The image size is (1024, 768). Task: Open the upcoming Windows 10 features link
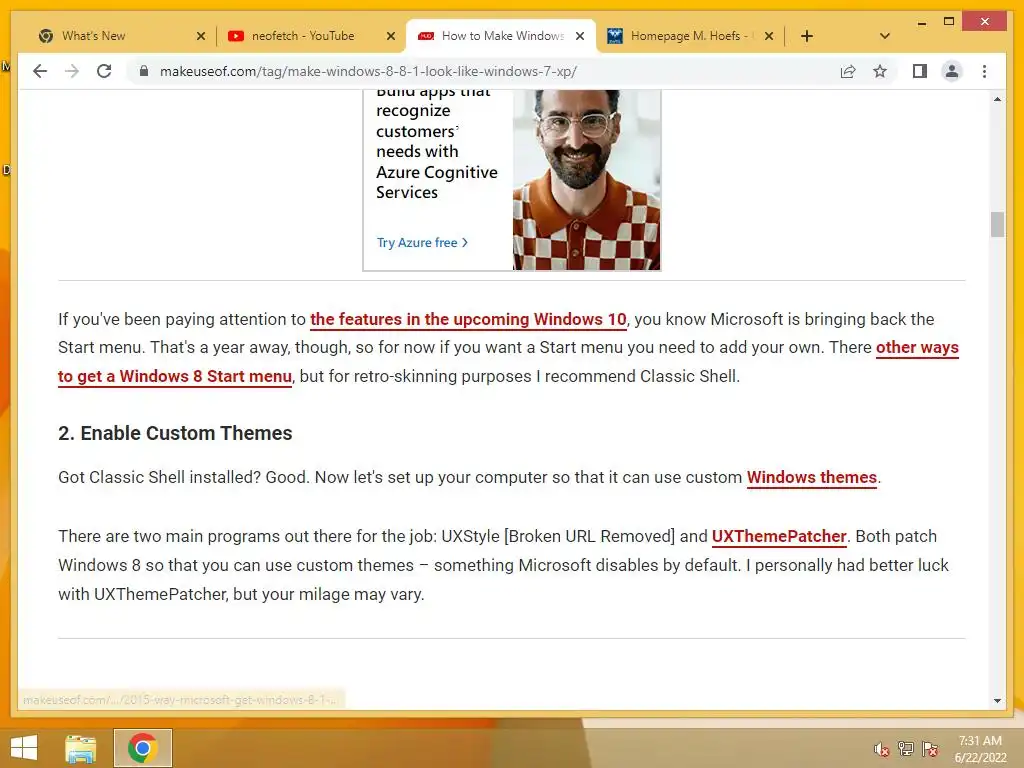(468, 319)
